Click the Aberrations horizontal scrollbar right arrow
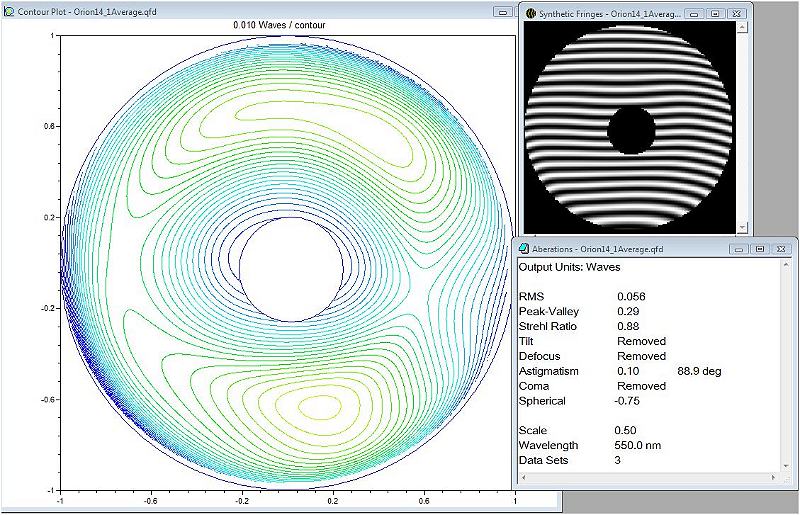The width and height of the screenshot is (800, 515). point(773,477)
